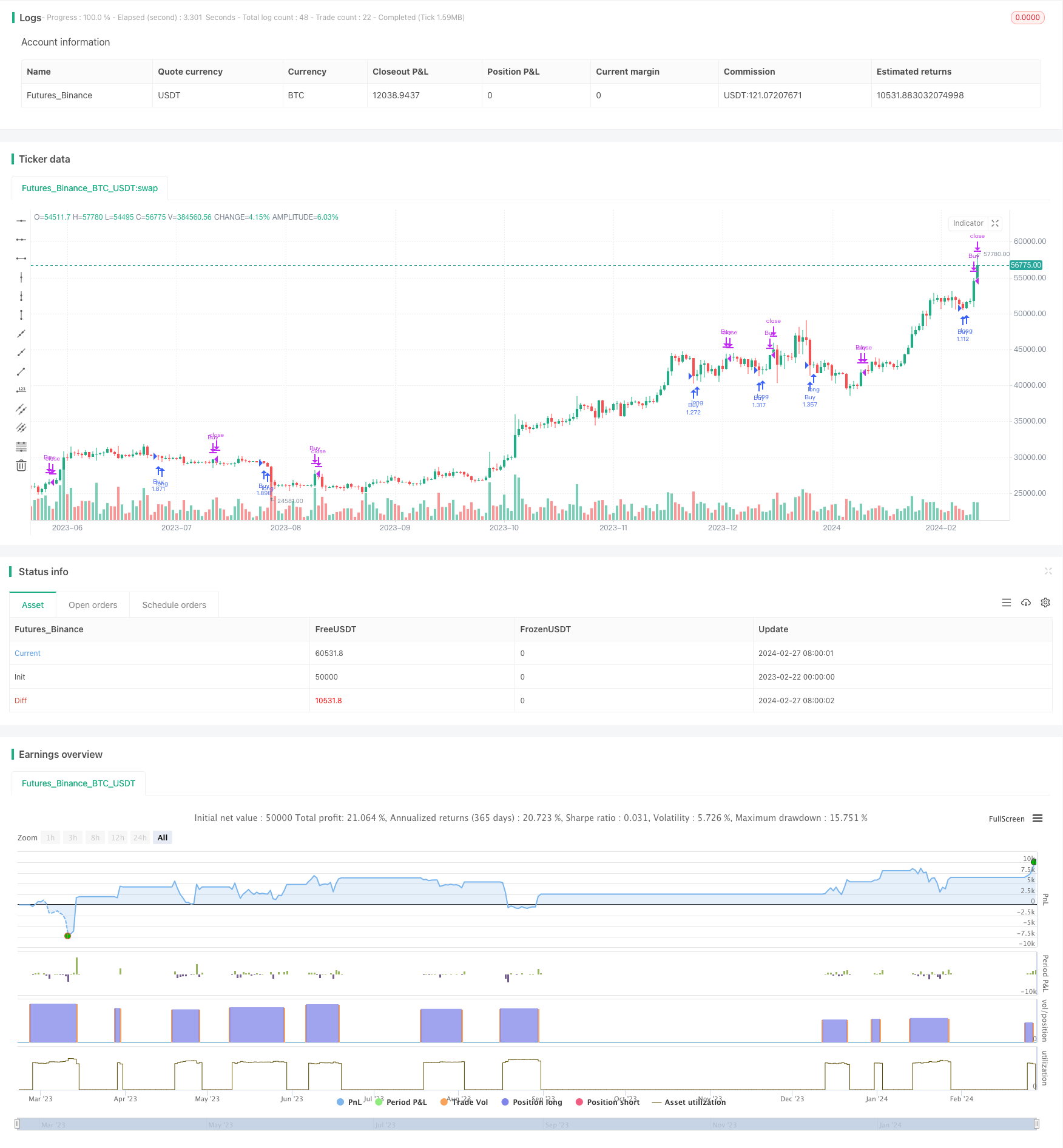
Task: Click the Init FreeUSDT value 50000
Action: 326,677
